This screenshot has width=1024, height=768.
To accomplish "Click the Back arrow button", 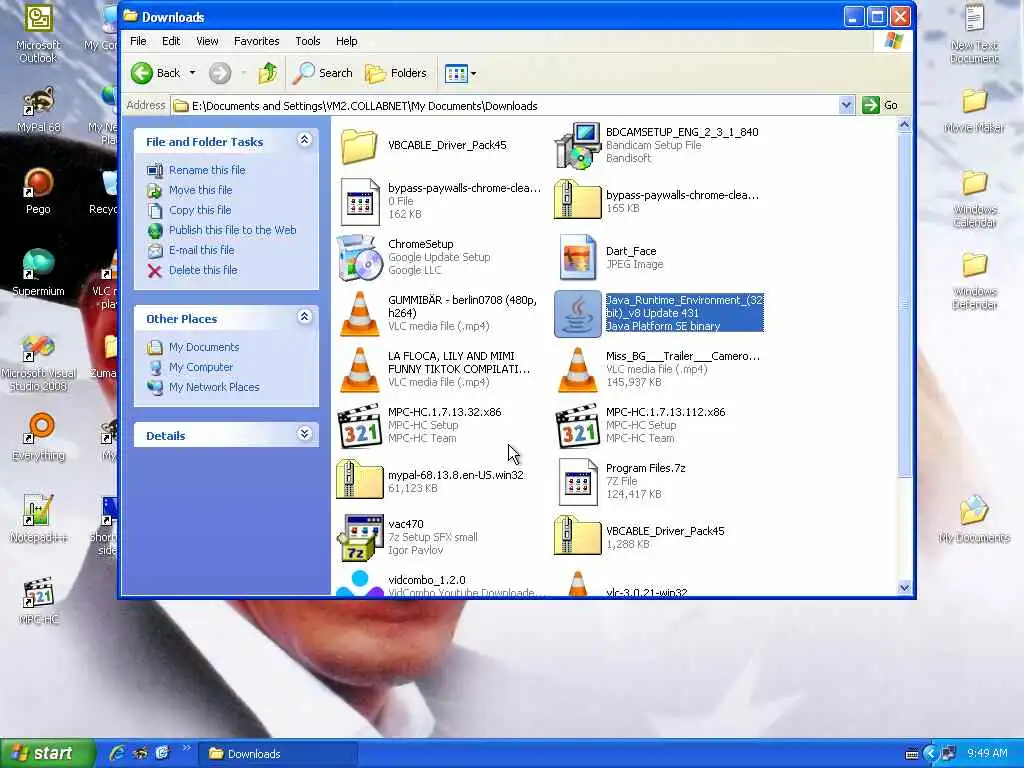I will pyautogui.click(x=156, y=73).
